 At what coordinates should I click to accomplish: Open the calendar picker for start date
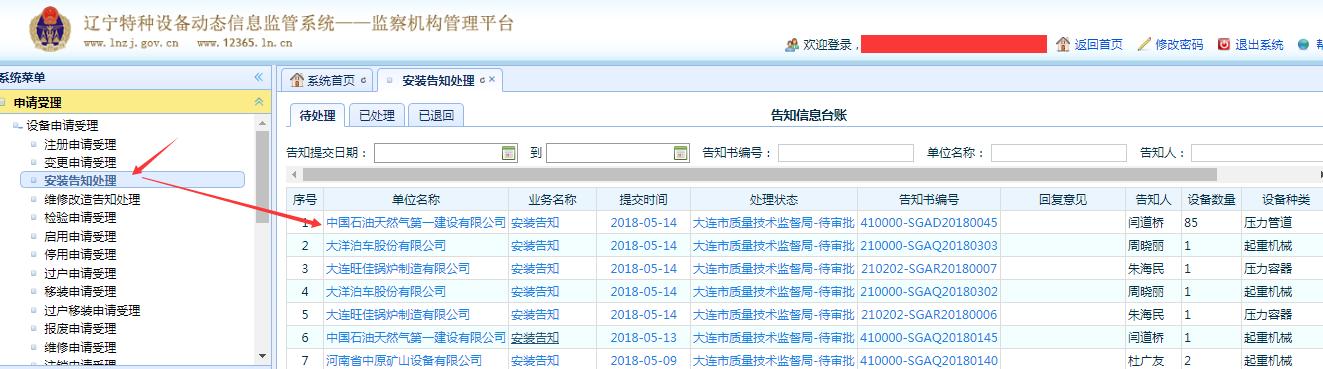(x=508, y=153)
